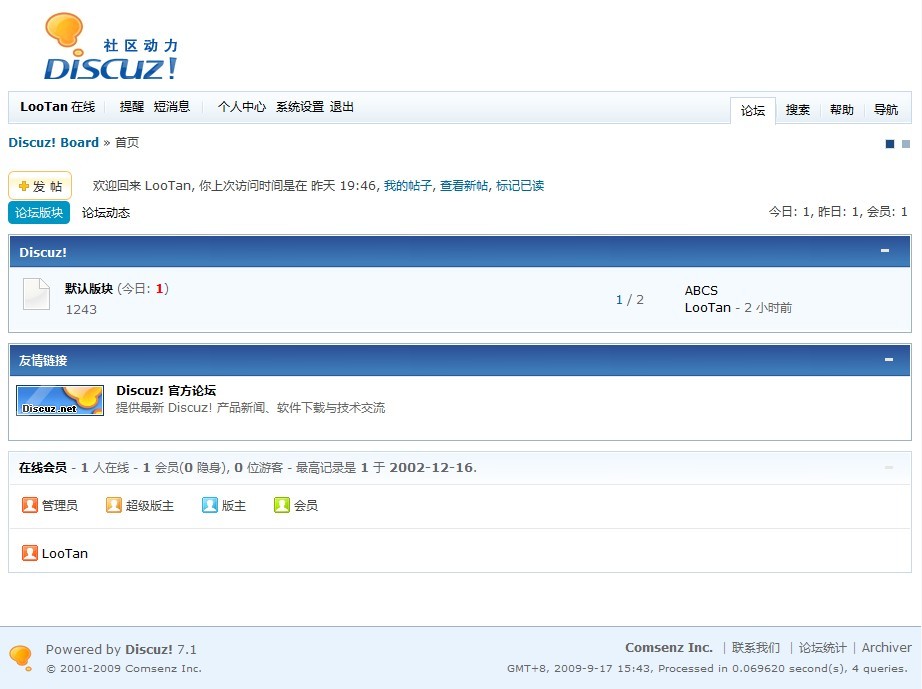
Task: Click the Discuz! Board breadcrumb link
Action: click(54, 143)
